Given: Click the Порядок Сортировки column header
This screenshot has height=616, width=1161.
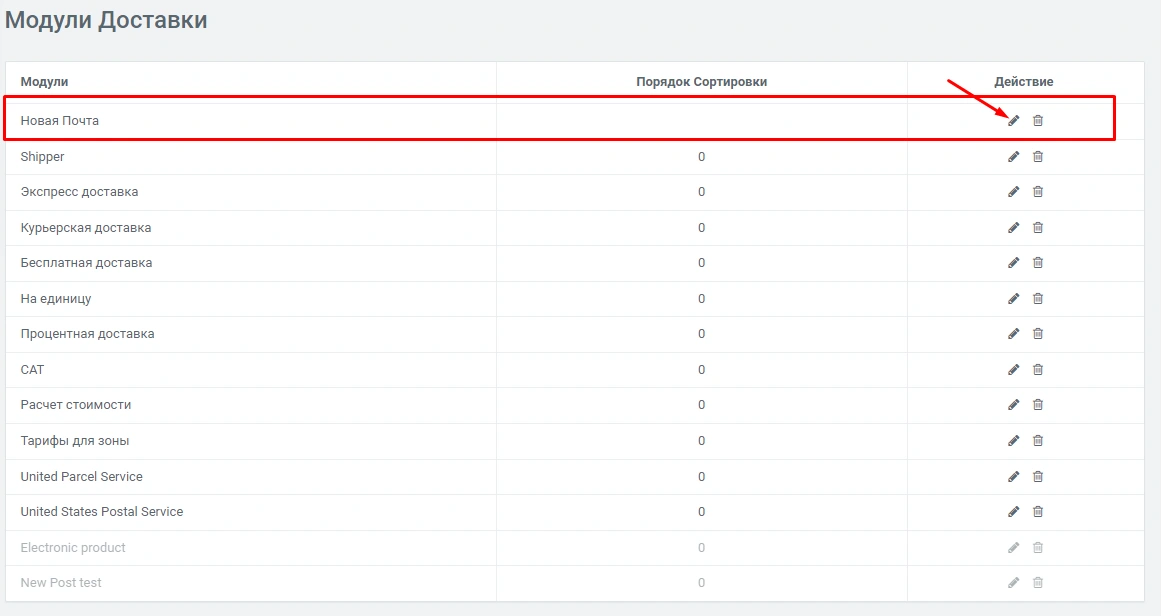Looking at the screenshot, I should click(701, 81).
